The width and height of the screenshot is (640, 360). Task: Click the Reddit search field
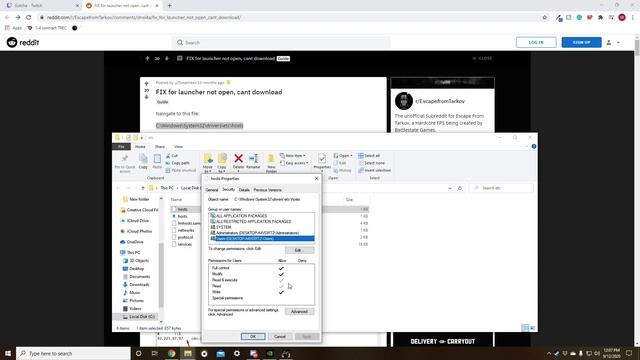(x=281, y=42)
